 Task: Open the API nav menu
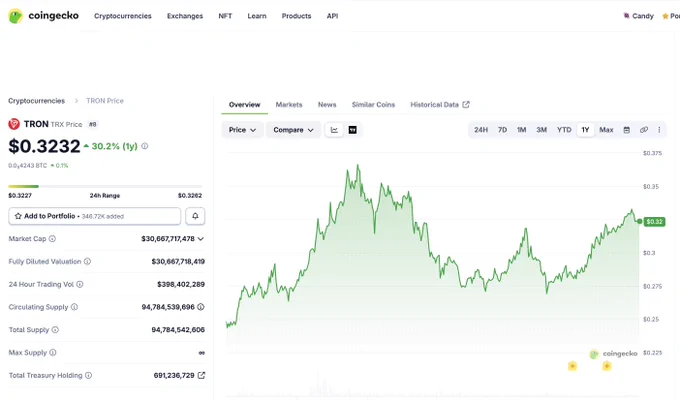point(332,16)
